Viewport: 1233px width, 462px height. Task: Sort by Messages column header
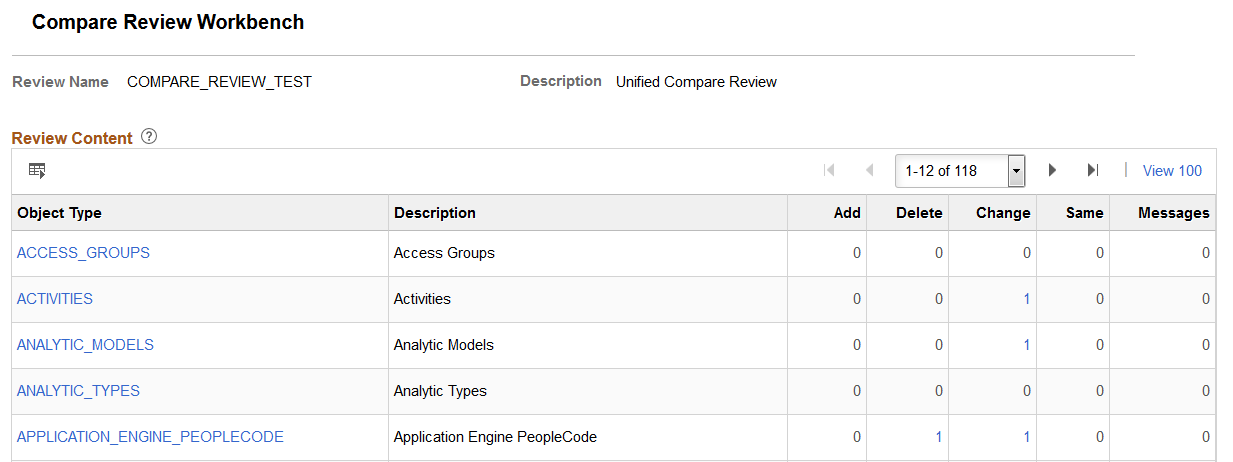[x=1173, y=213]
